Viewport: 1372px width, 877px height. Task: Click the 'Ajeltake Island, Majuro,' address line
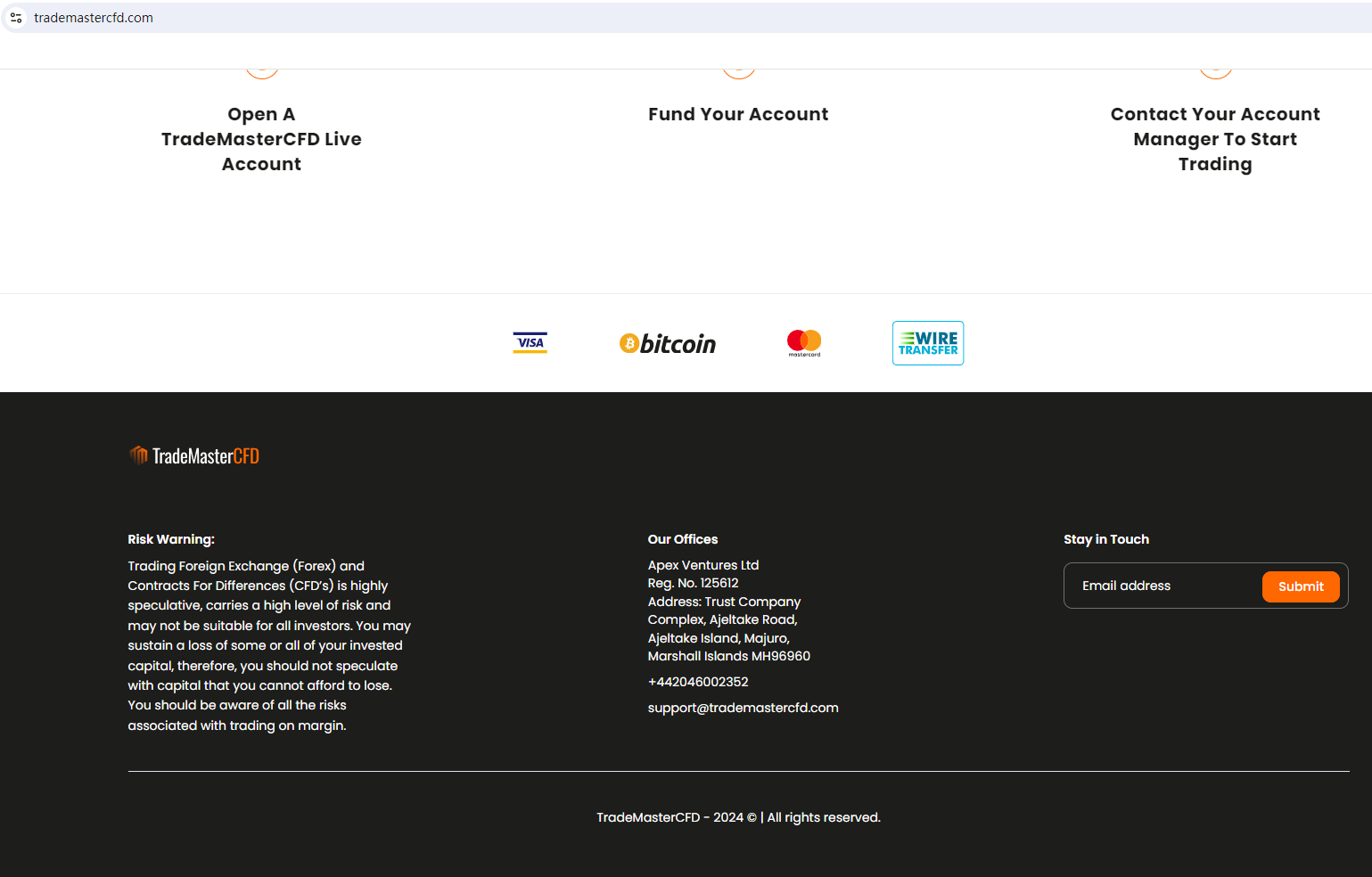pos(719,638)
